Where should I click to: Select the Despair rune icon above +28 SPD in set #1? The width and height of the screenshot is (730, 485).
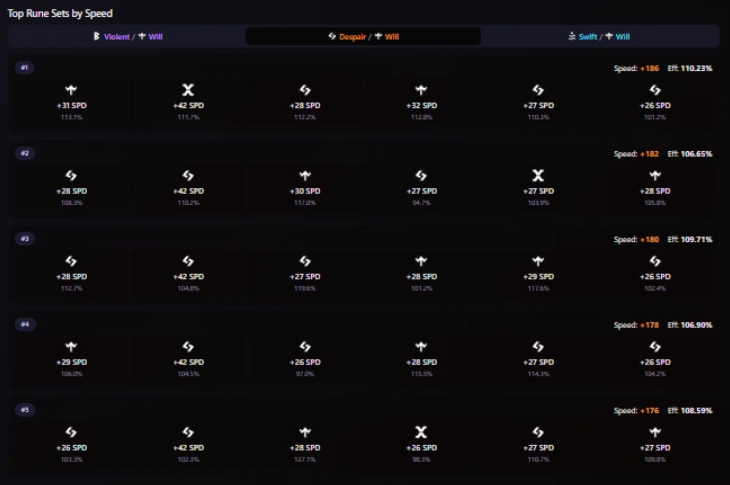tap(305, 90)
